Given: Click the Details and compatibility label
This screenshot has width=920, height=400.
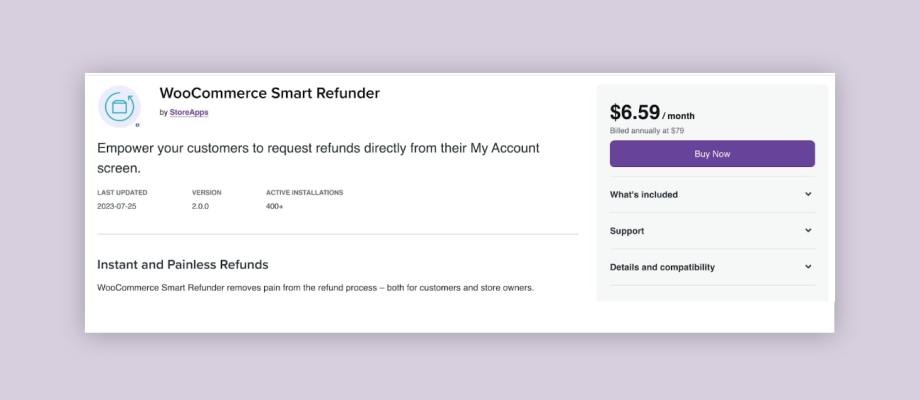Looking at the screenshot, I should (x=662, y=267).
